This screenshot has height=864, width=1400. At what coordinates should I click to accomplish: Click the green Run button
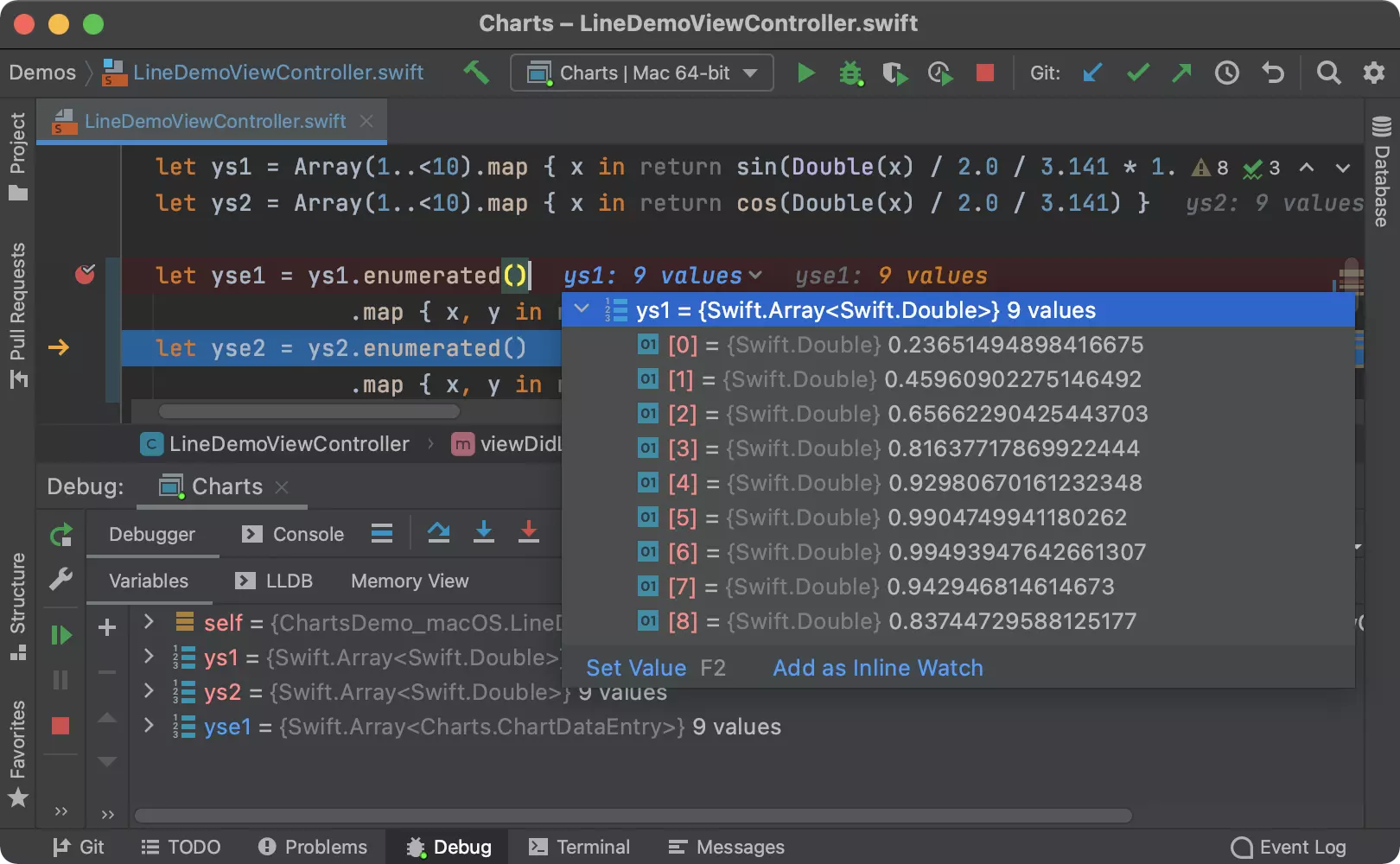(x=805, y=73)
